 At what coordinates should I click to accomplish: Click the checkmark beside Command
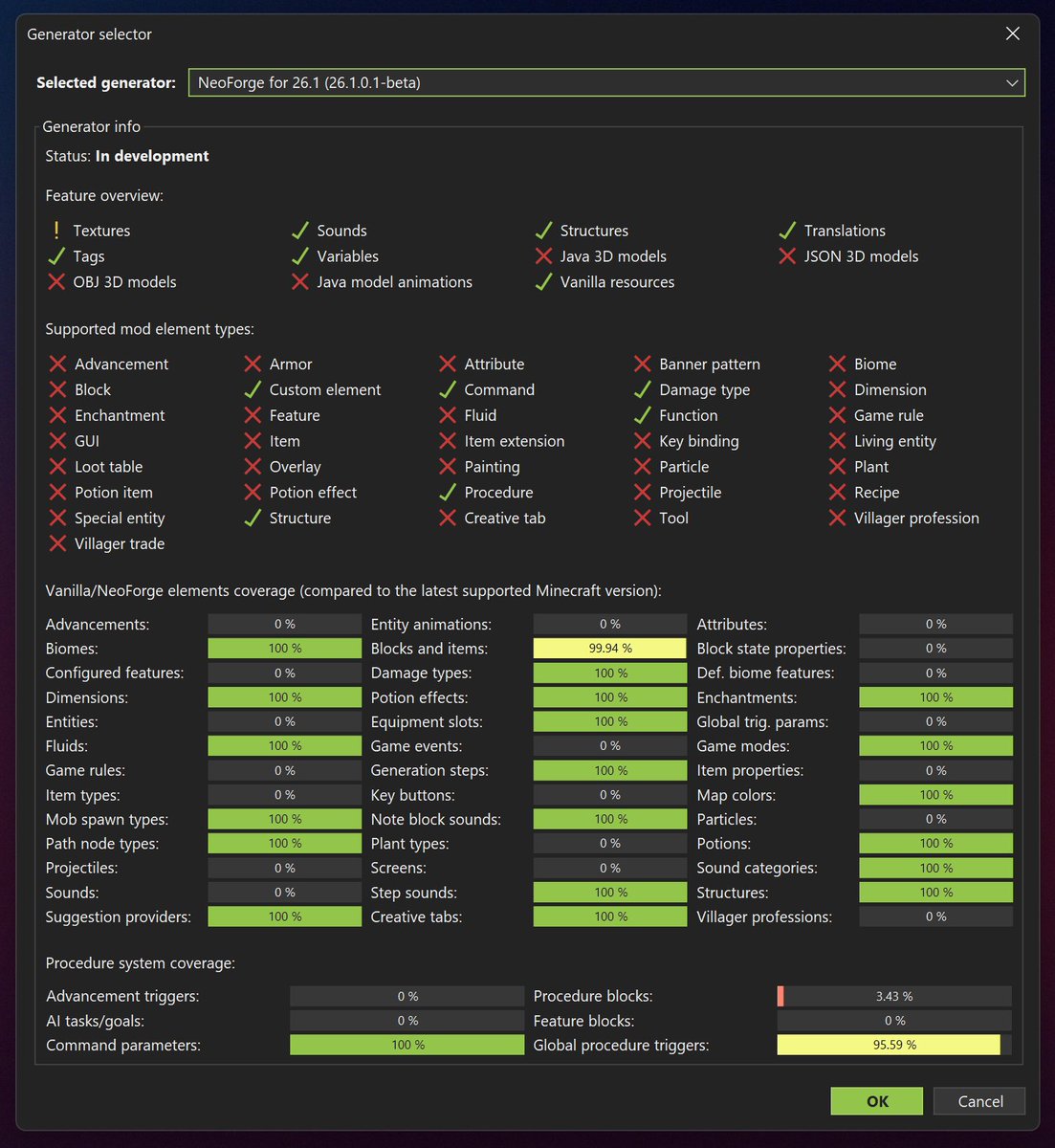point(448,390)
